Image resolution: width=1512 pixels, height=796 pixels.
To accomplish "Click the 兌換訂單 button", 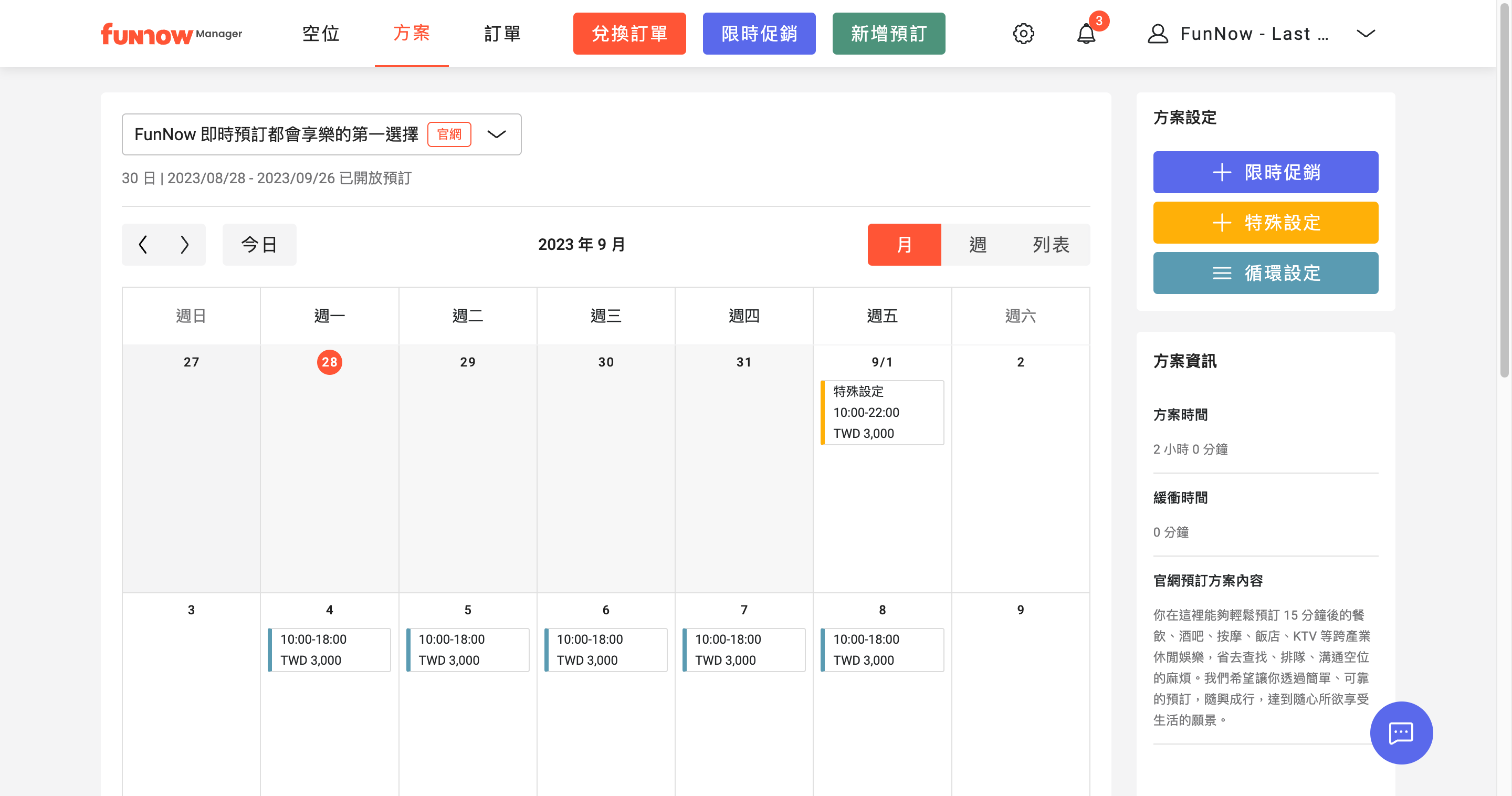I will (629, 34).
